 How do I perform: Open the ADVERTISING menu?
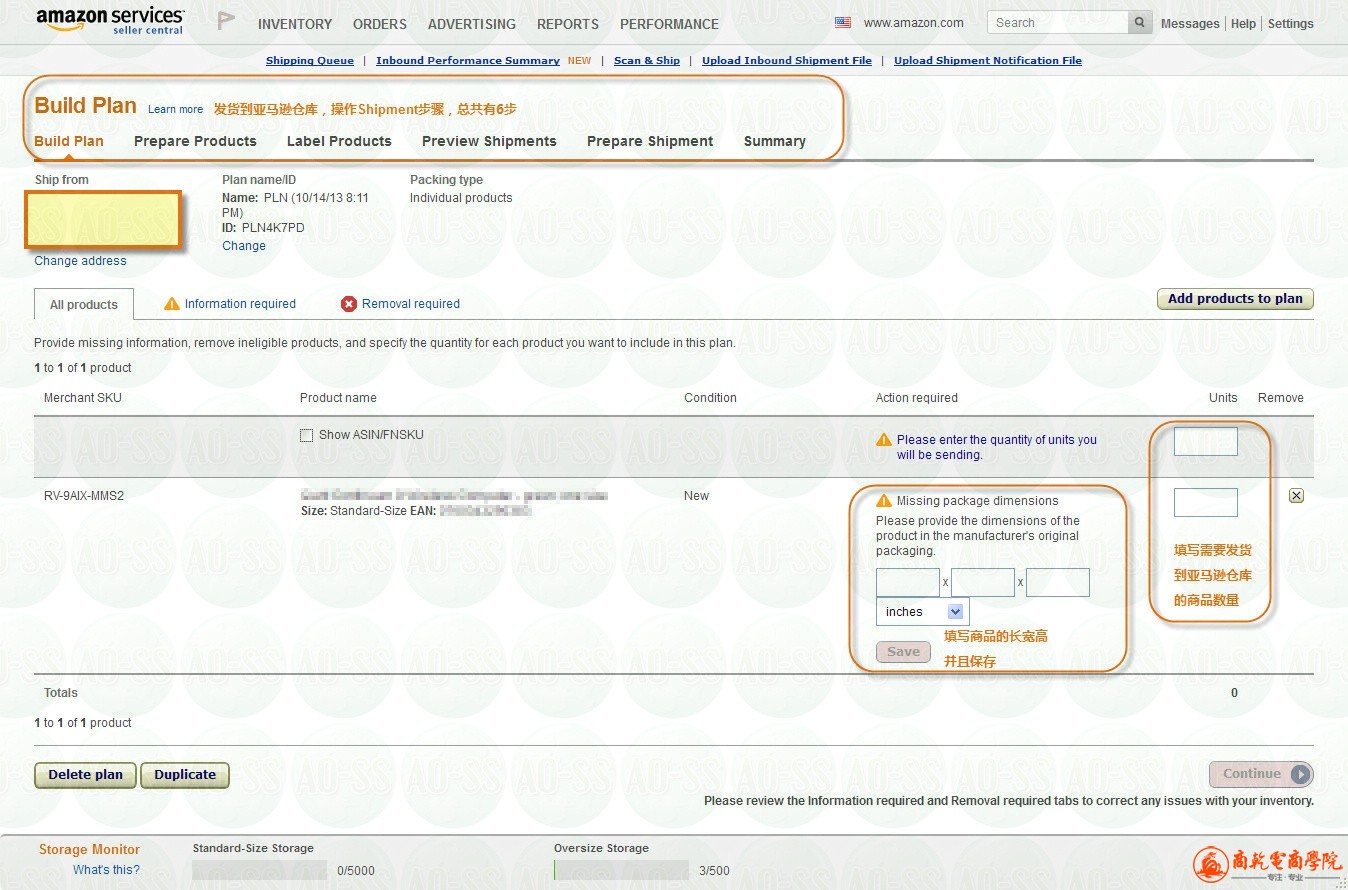pos(472,24)
